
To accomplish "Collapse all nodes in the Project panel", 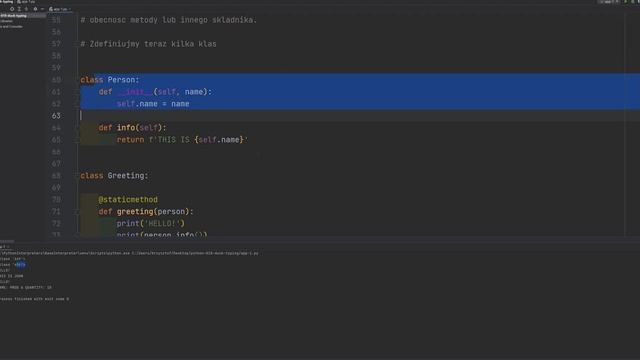I will point(27,9).
